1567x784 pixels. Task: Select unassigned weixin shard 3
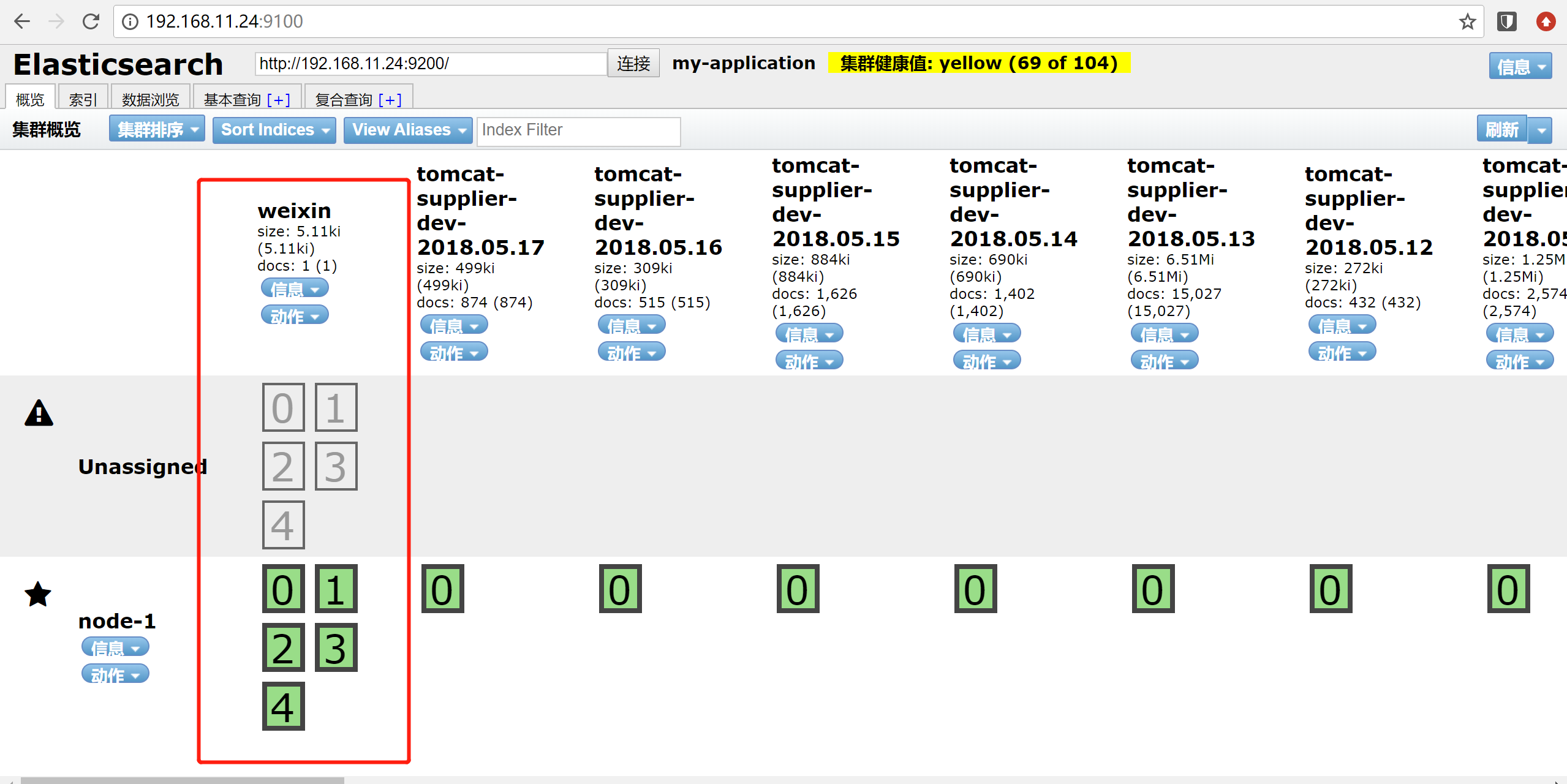tap(336, 466)
